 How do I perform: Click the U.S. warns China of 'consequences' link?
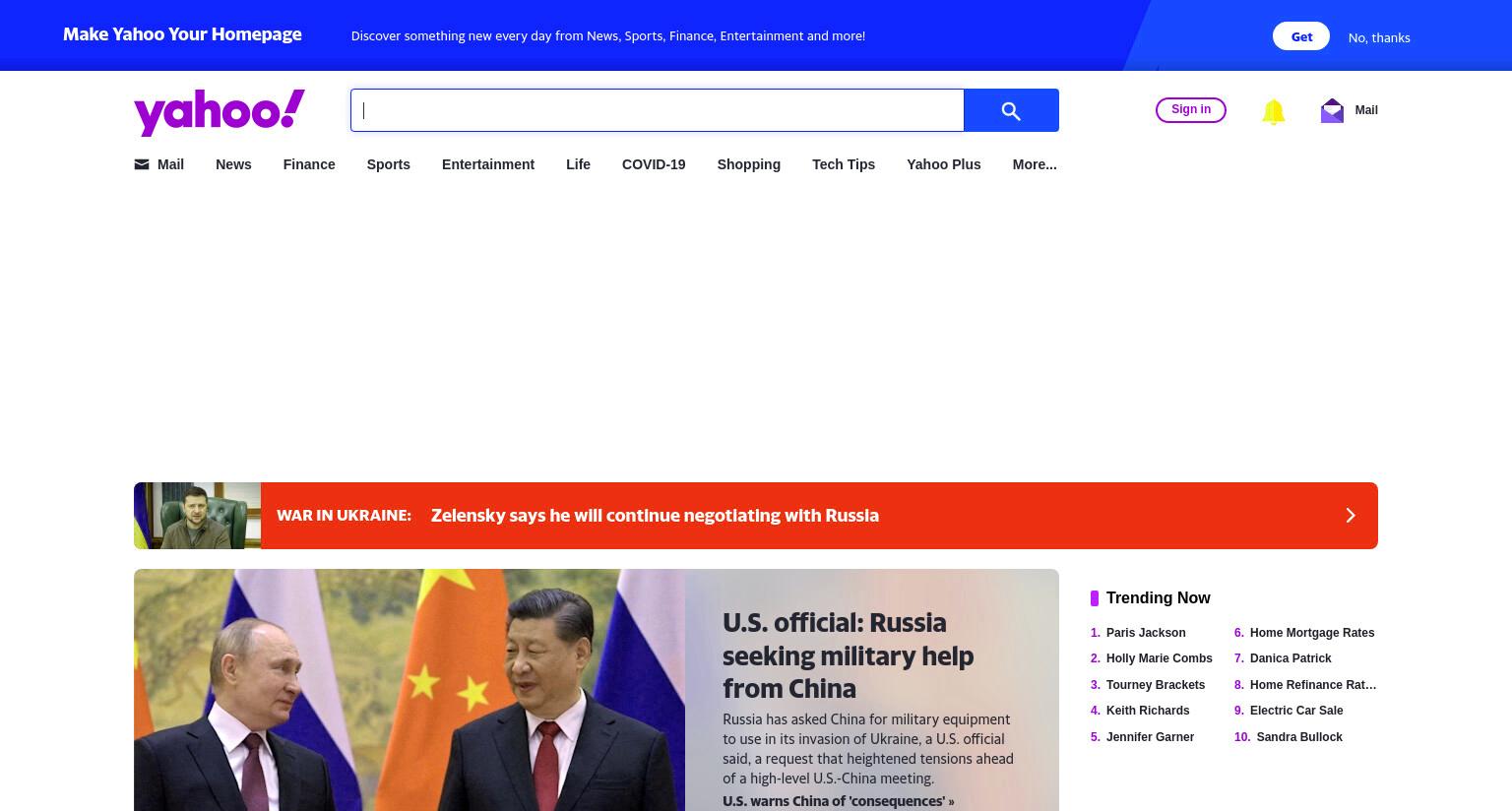point(838,801)
